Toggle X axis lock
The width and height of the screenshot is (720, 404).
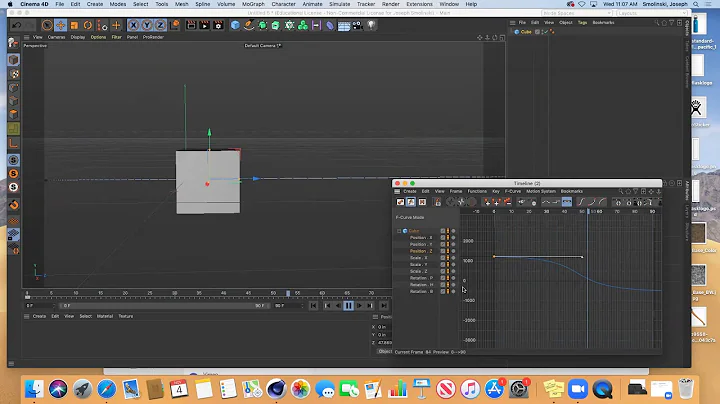133,25
